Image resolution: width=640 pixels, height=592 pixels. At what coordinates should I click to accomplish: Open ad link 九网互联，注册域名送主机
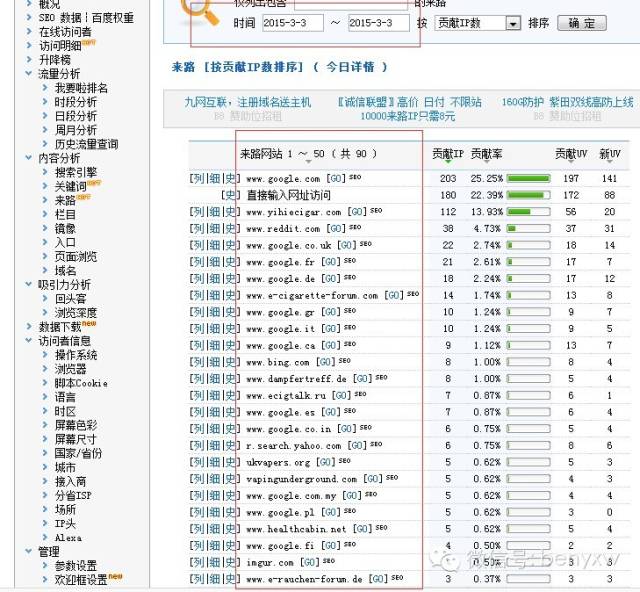coord(248,102)
